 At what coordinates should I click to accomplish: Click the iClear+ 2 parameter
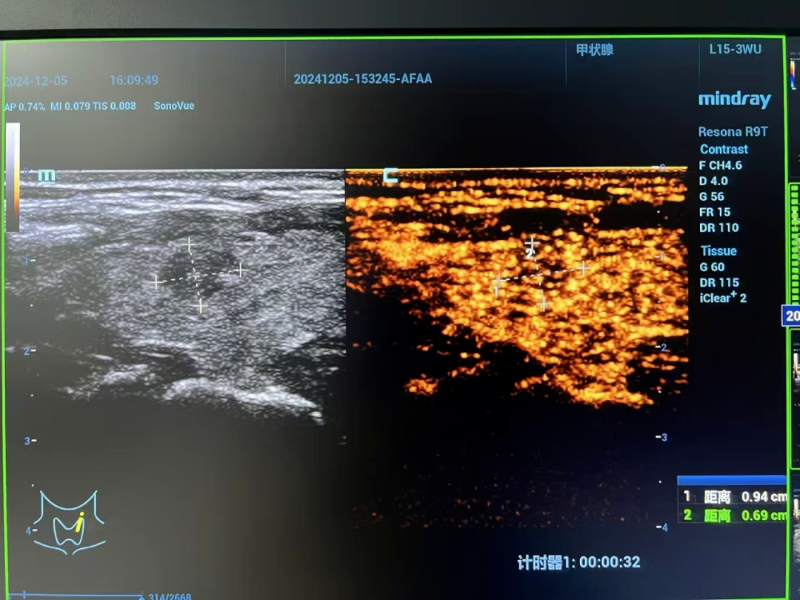723,298
